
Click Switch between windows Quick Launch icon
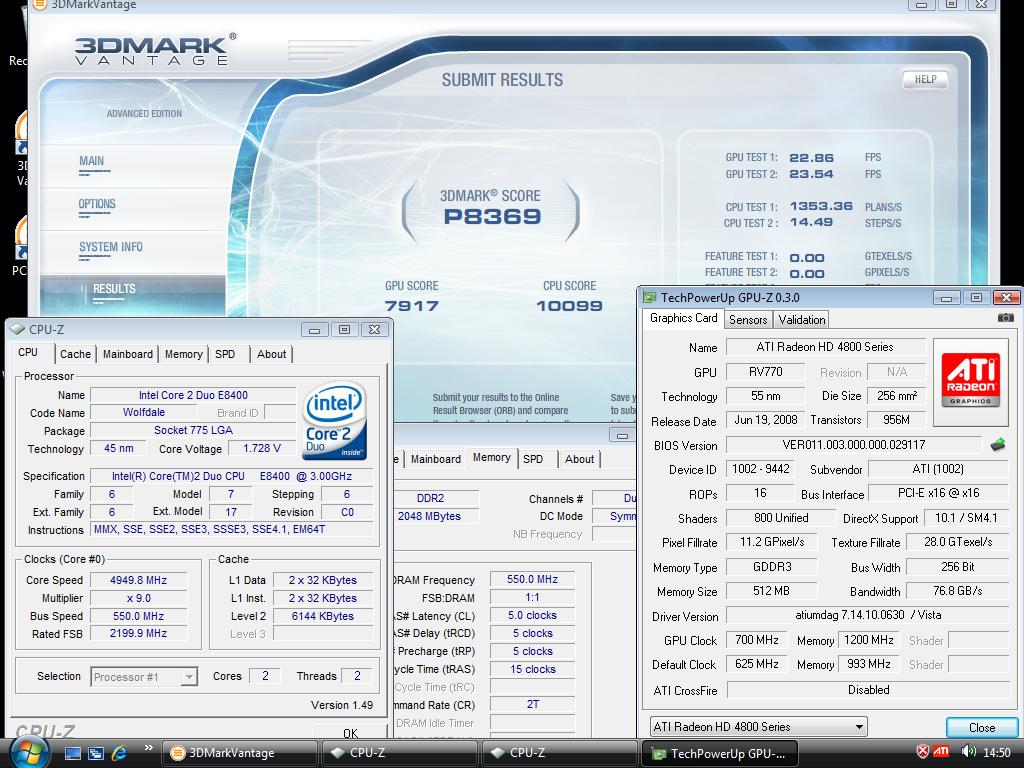point(96,753)
